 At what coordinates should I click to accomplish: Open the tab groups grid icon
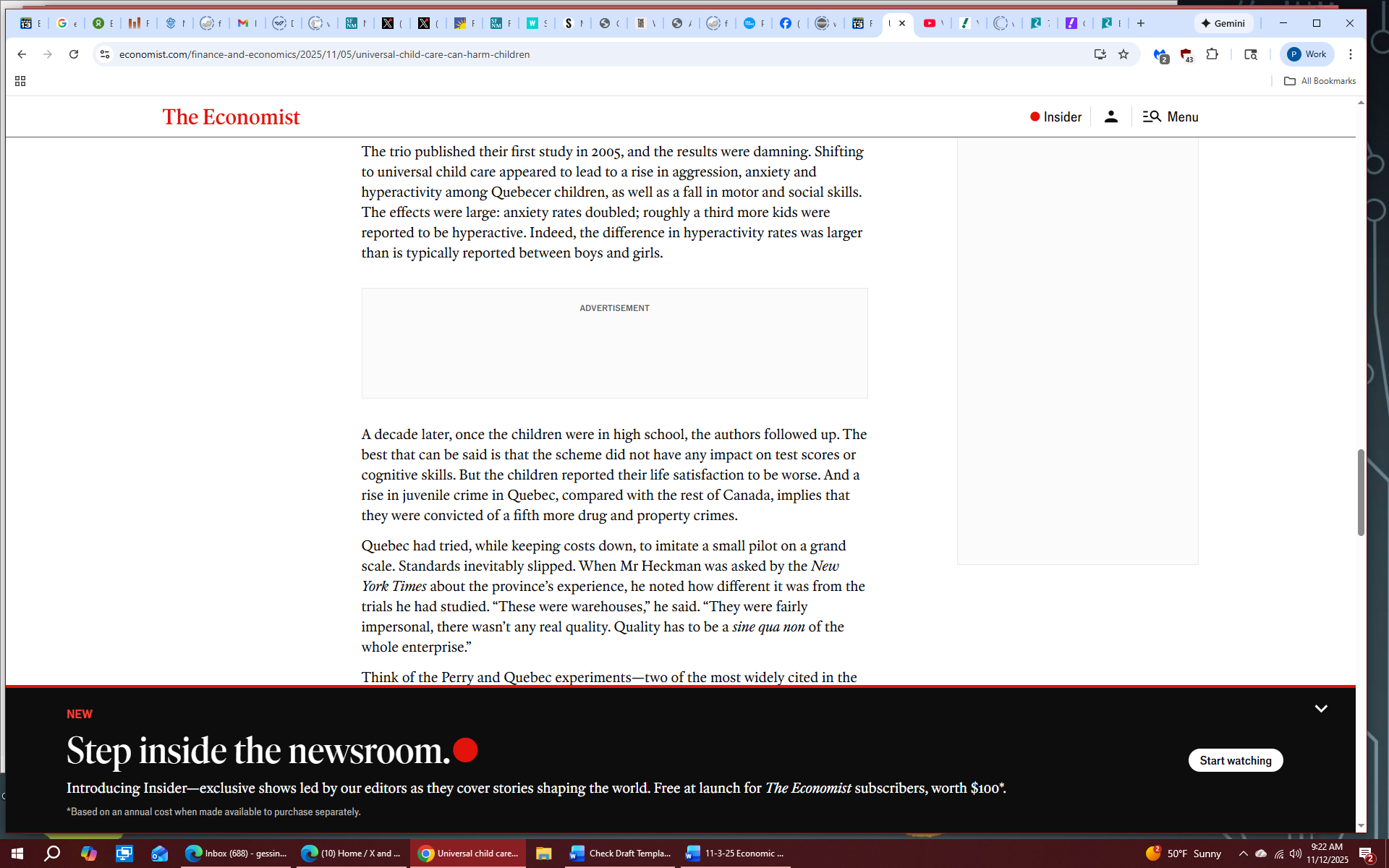click(20, 81)
